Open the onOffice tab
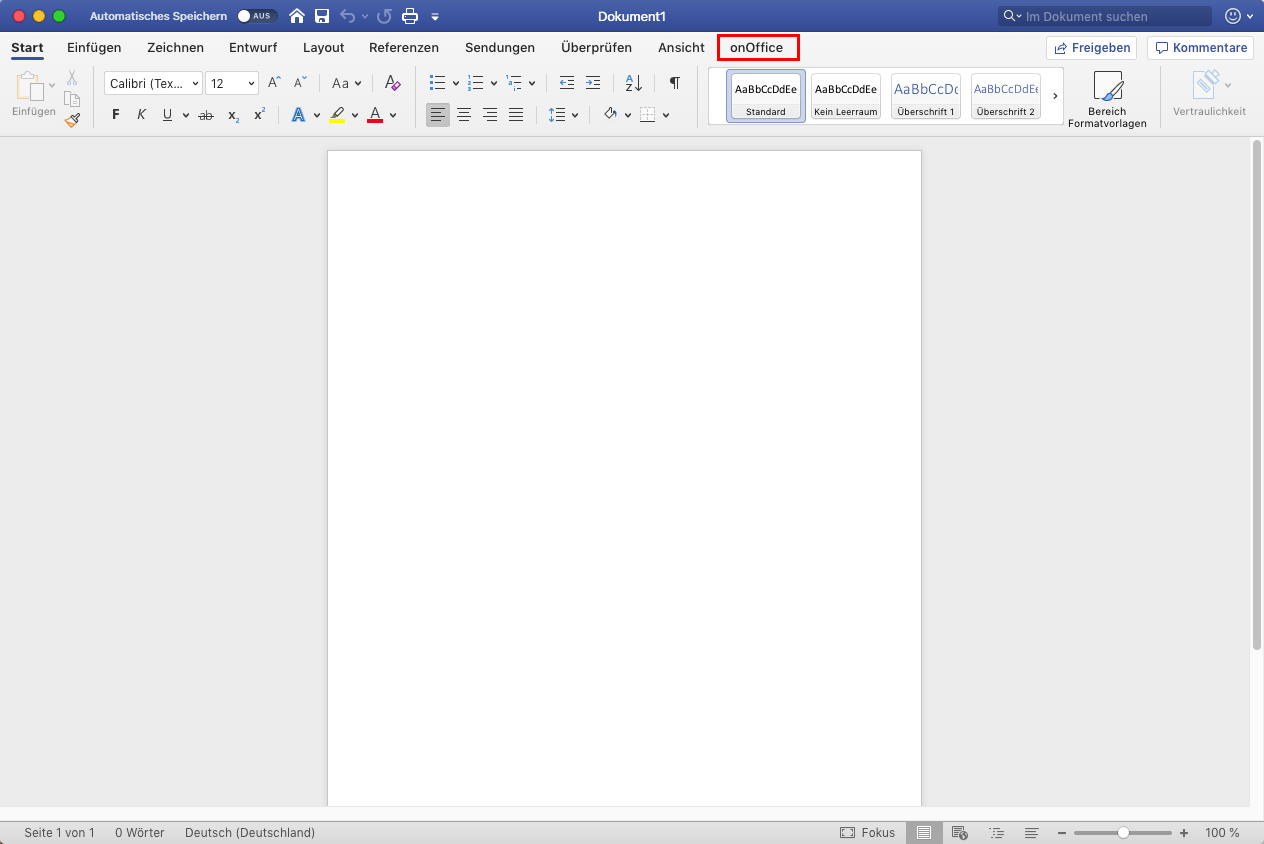1264x844 pixels. (x=757, y=47)
